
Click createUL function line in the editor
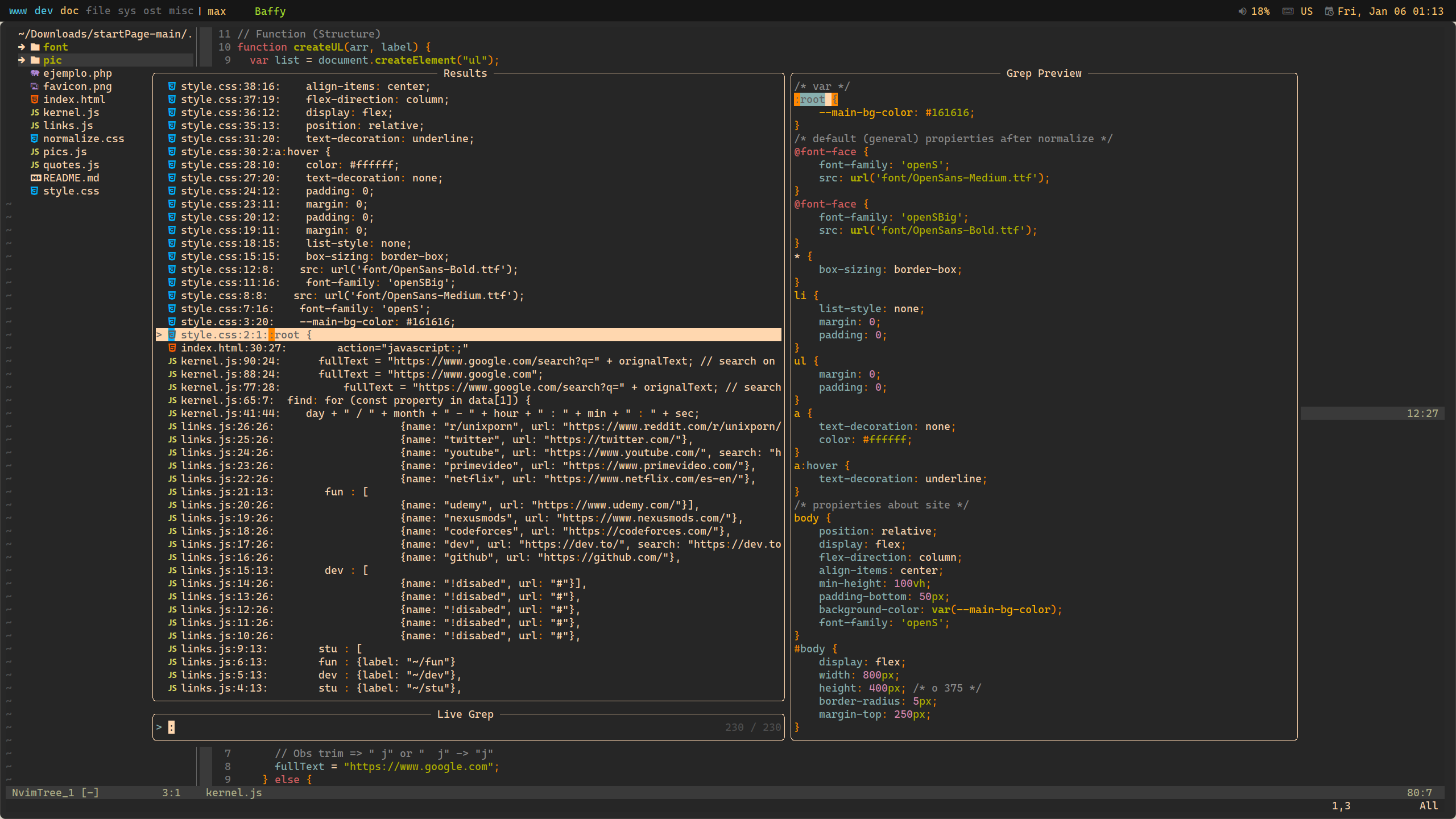point(334,47)
